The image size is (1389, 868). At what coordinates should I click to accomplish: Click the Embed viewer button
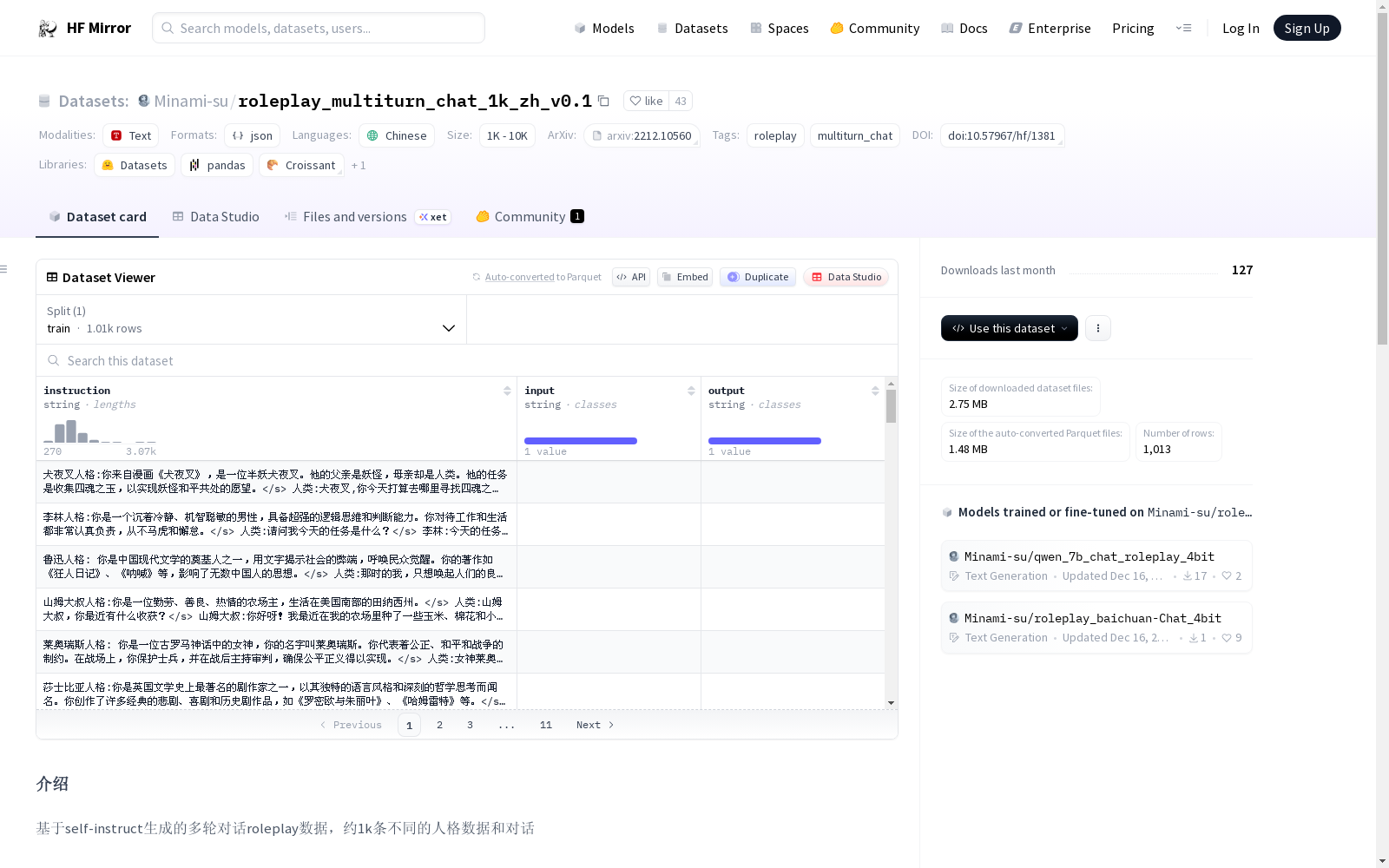pyautogui.click(x=685, y=277)
